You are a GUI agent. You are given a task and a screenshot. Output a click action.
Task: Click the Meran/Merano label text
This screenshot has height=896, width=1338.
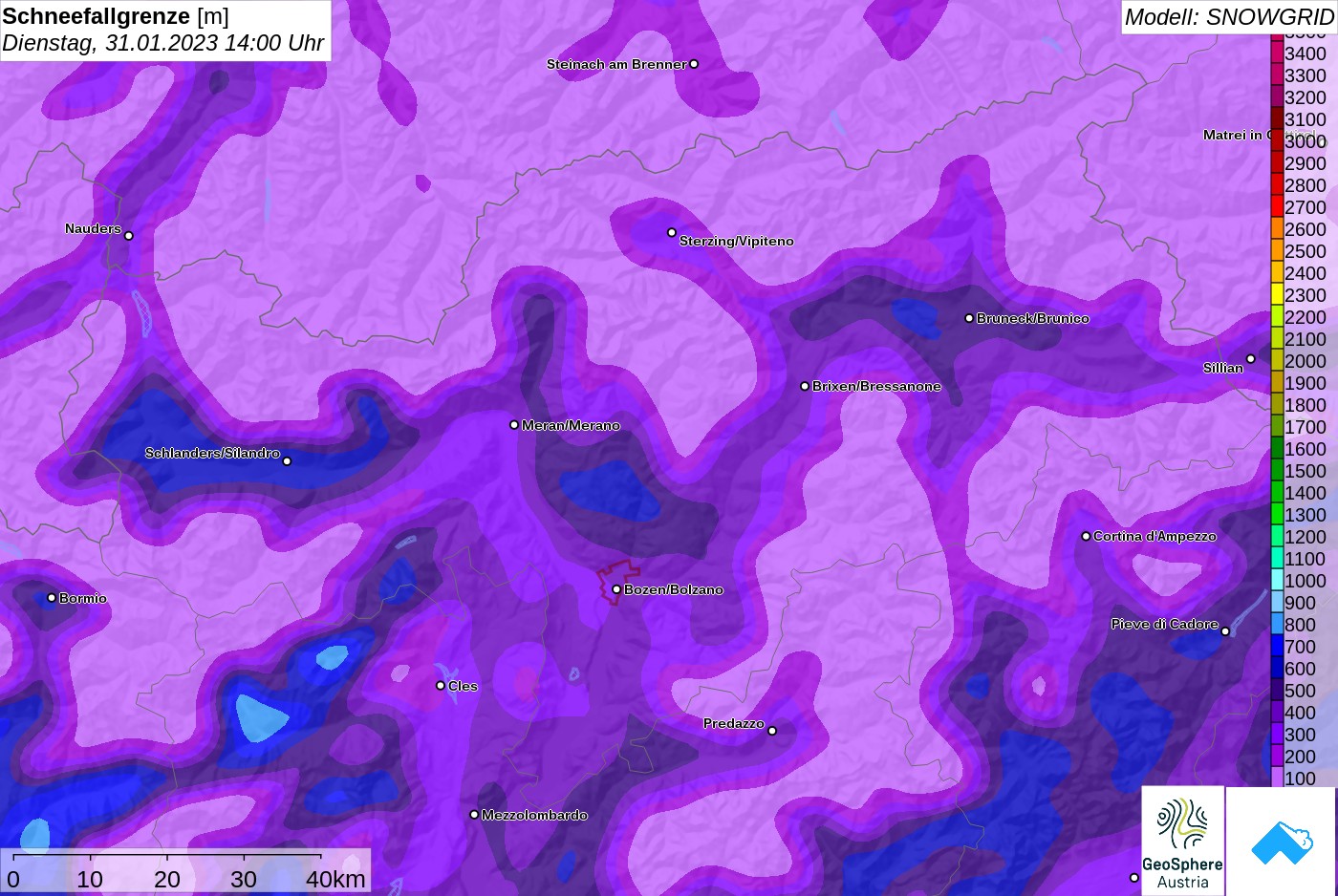(x=572, y=425)
